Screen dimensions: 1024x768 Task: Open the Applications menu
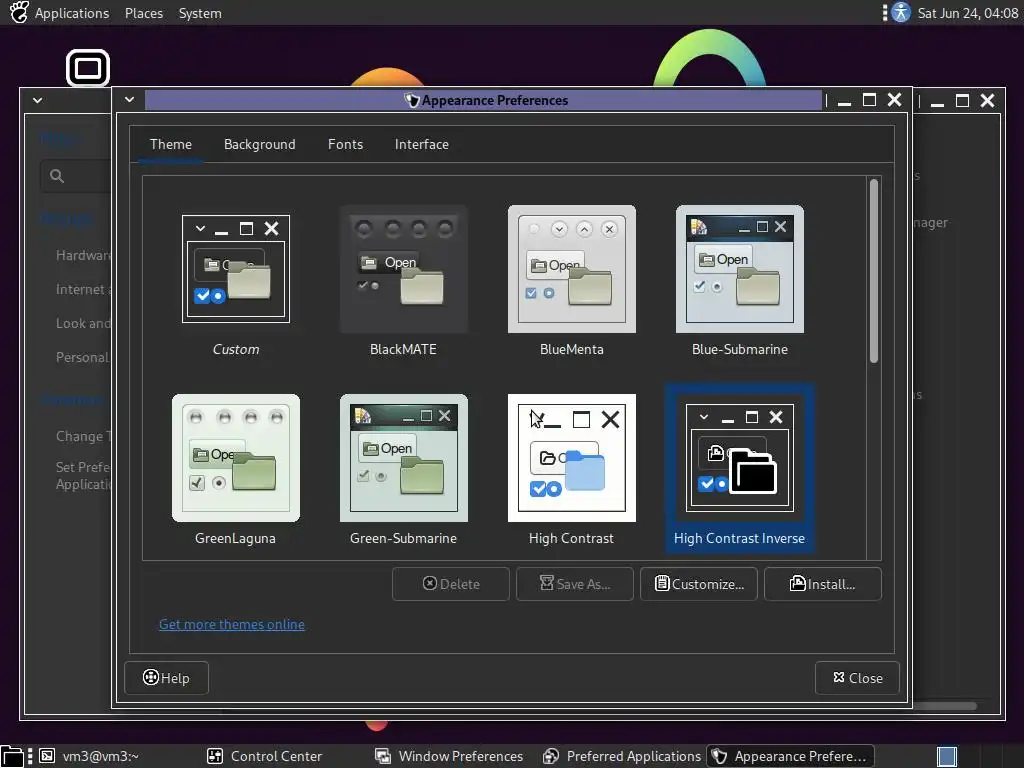point(72,13)
